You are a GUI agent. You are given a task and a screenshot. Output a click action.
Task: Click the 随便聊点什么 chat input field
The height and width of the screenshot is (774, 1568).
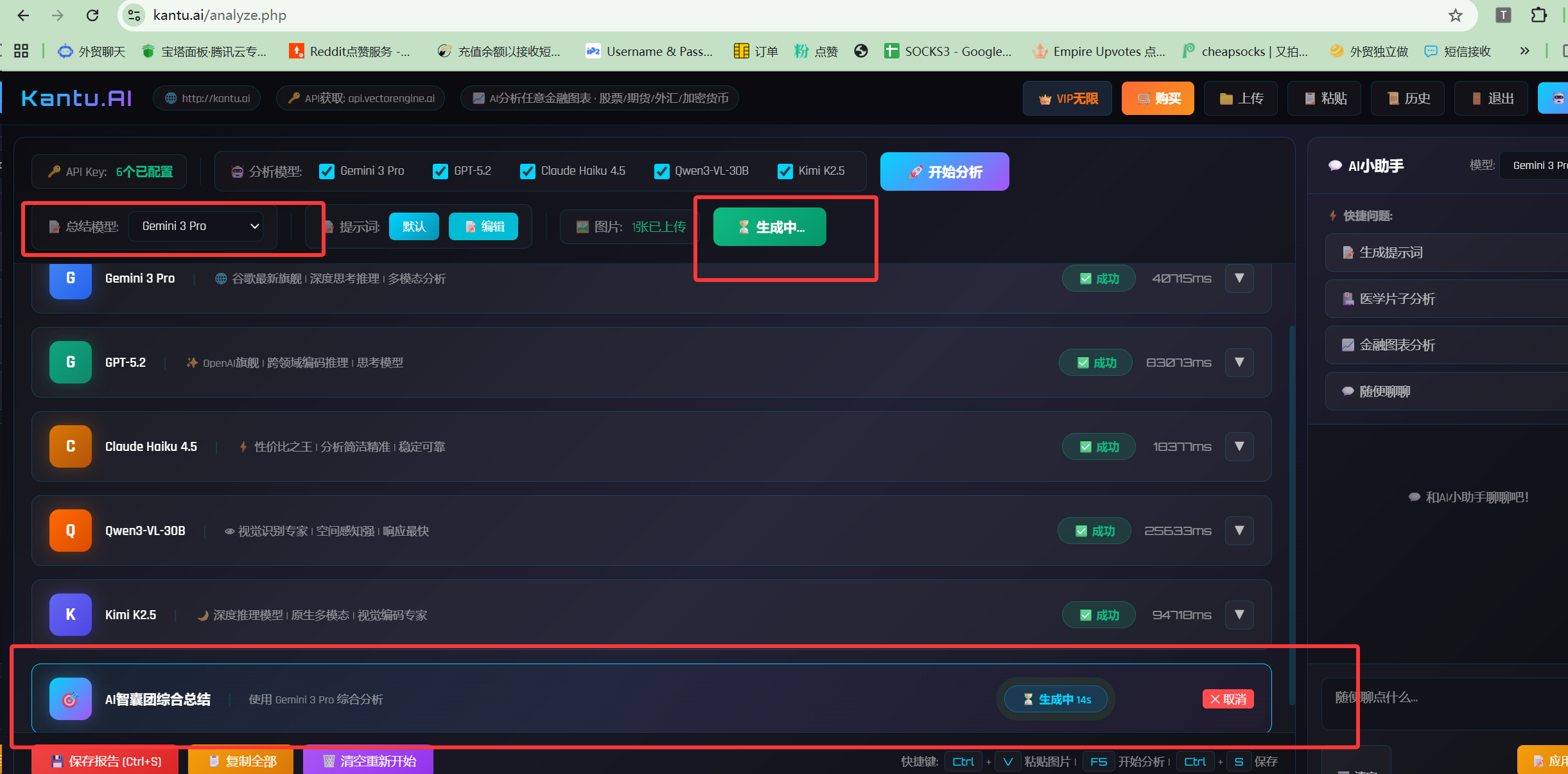[x=1445, y=703]
